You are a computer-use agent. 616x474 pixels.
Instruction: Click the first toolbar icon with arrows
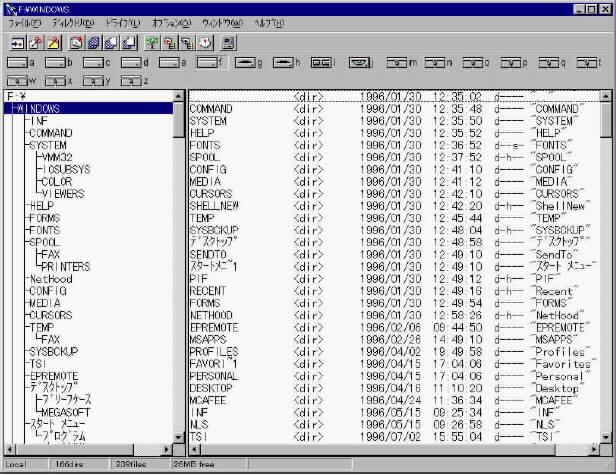18,42
